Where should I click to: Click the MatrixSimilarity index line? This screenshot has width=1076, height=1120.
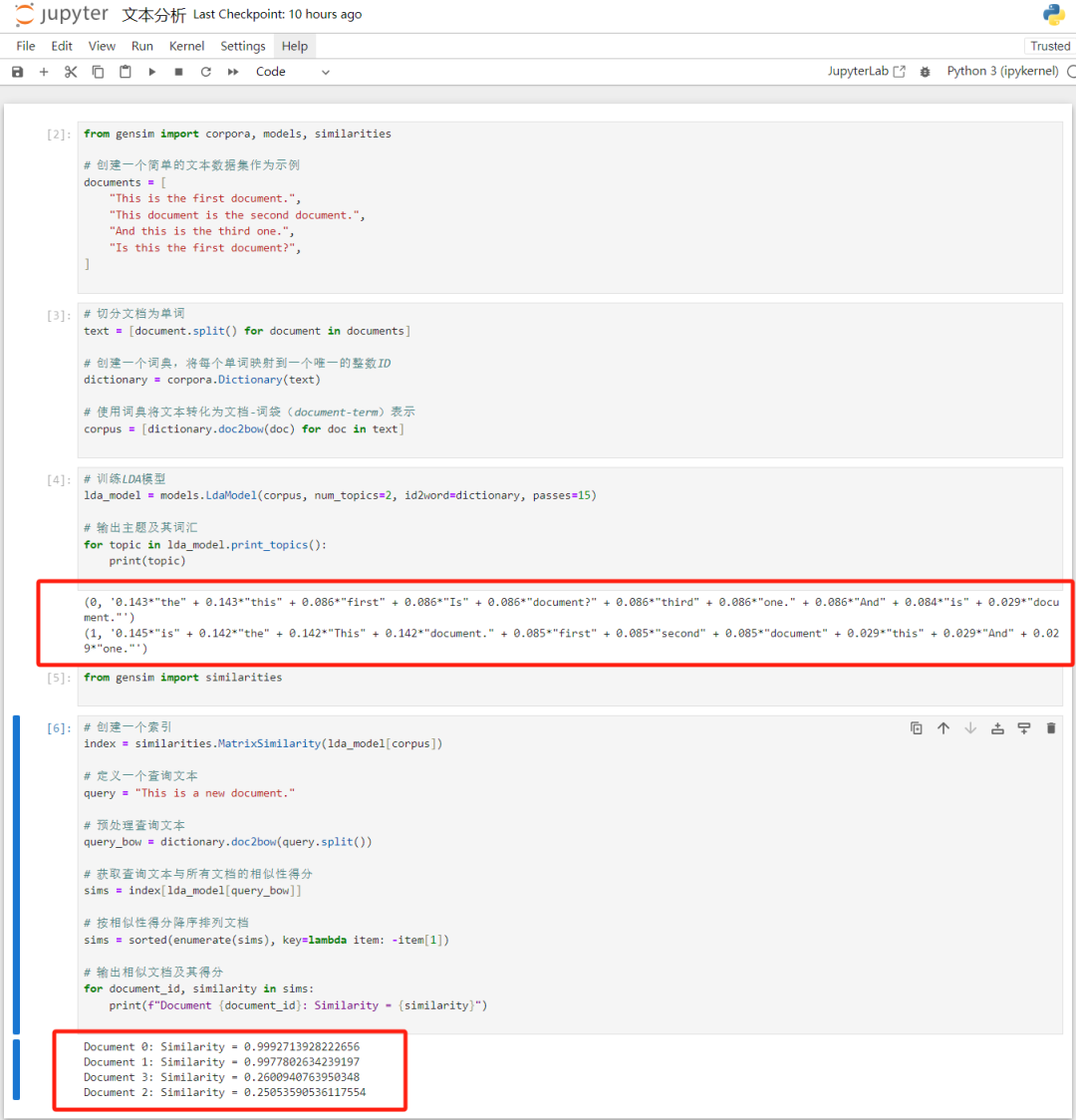(263, 743)
